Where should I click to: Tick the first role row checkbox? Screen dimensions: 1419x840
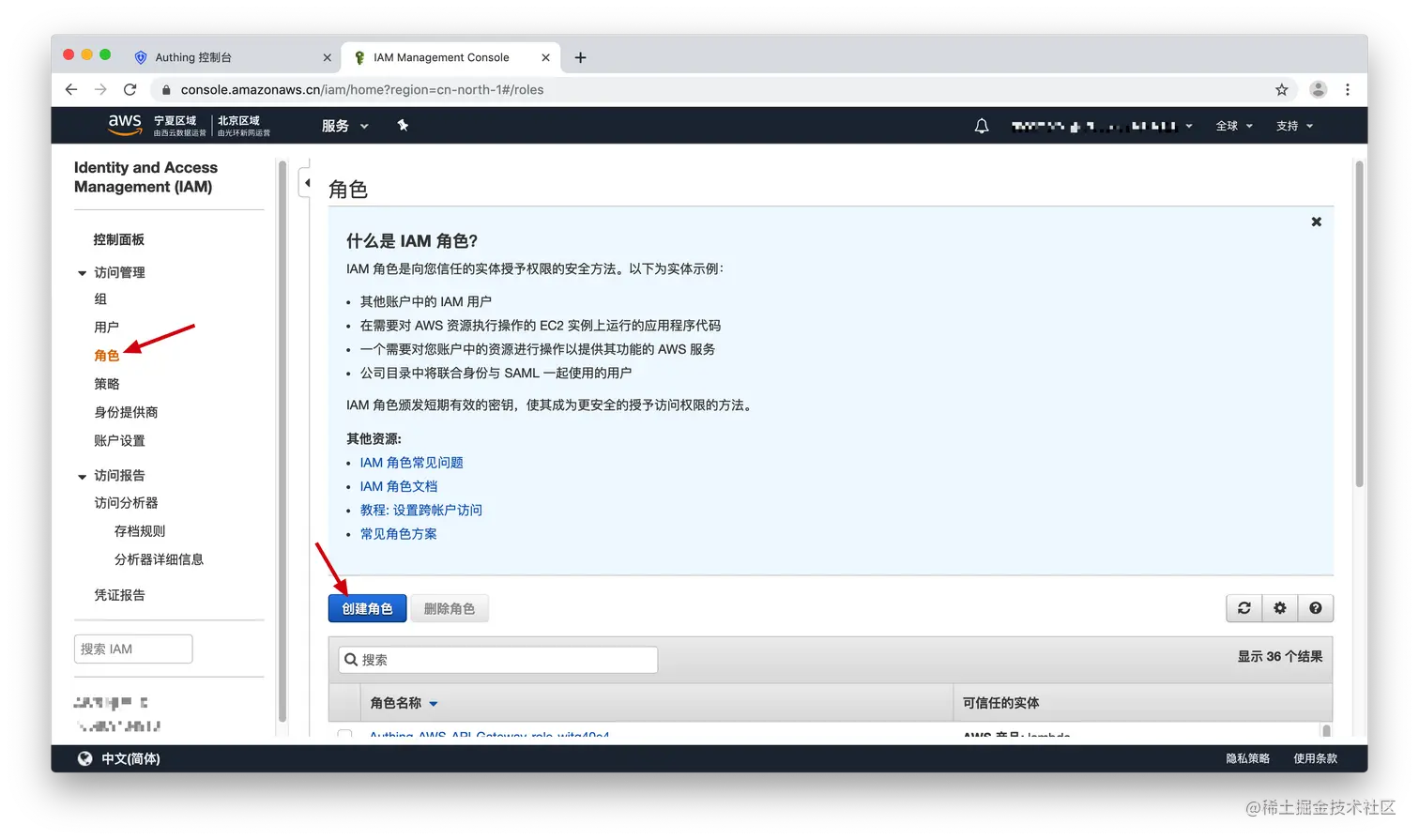(344, 735)
